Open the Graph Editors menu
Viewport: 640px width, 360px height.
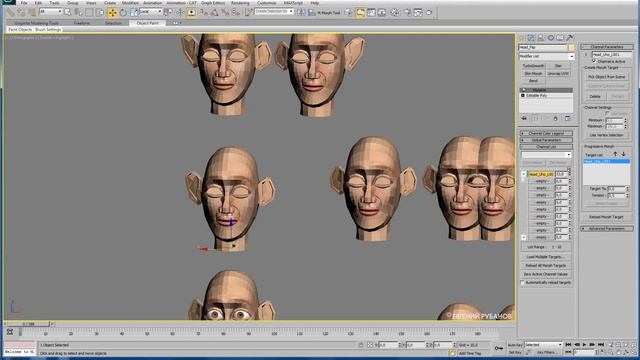coord(213,3)
